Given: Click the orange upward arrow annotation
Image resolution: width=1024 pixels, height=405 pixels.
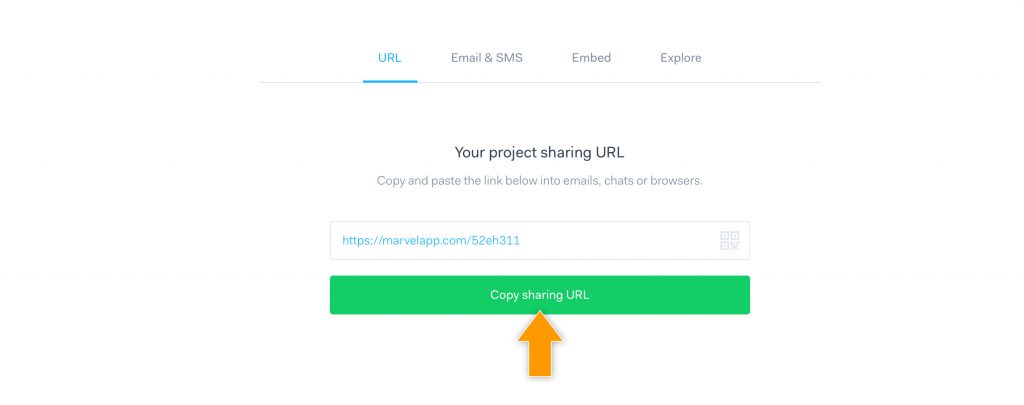Looking at the screenshot, I should point(539,344).
